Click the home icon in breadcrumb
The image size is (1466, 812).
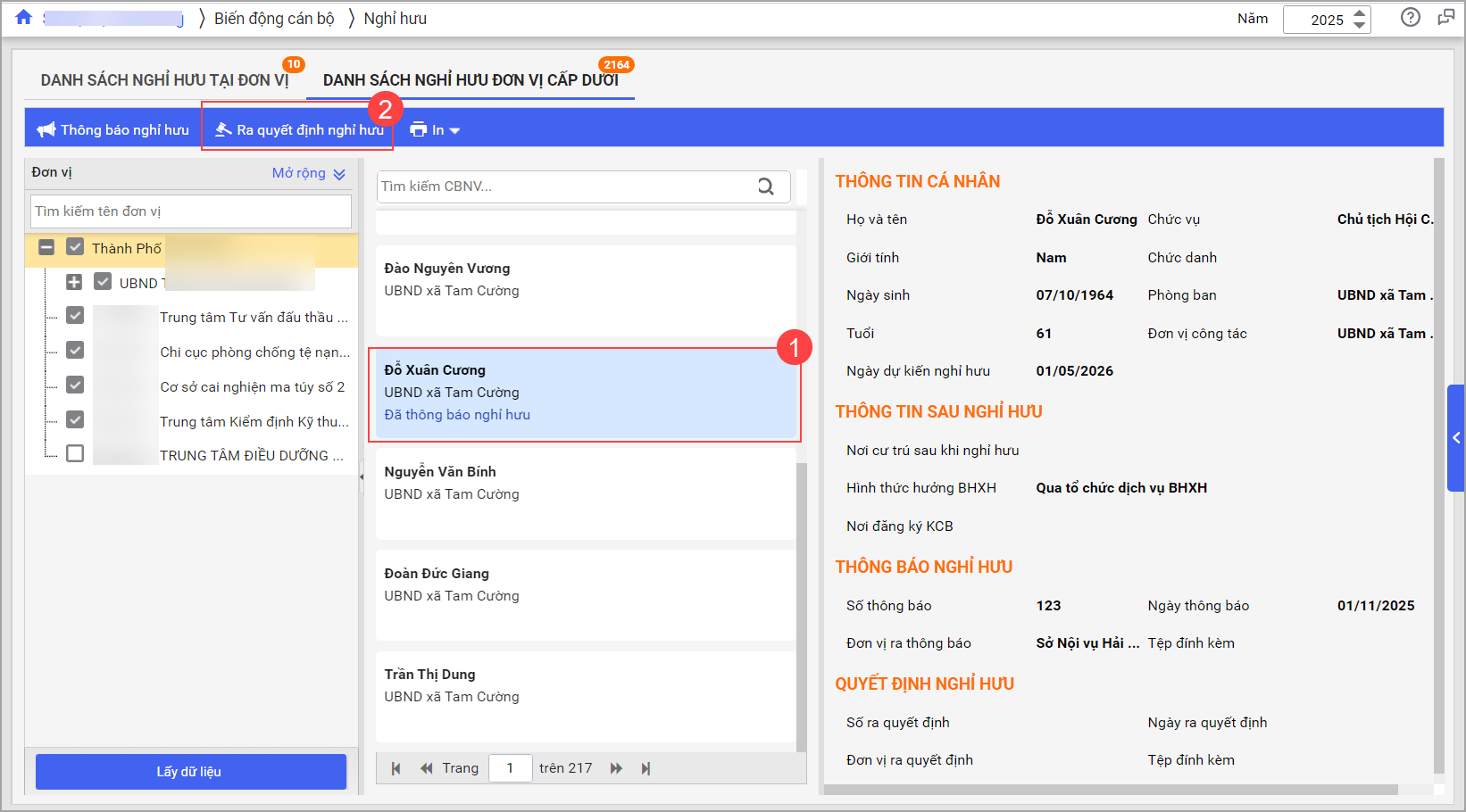tap(24, 18)
